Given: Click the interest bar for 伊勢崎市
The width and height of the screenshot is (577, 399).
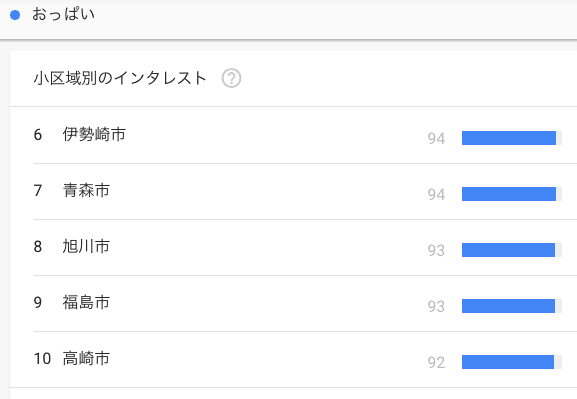Looking at the screenshot, I should (x=509, y=138).
